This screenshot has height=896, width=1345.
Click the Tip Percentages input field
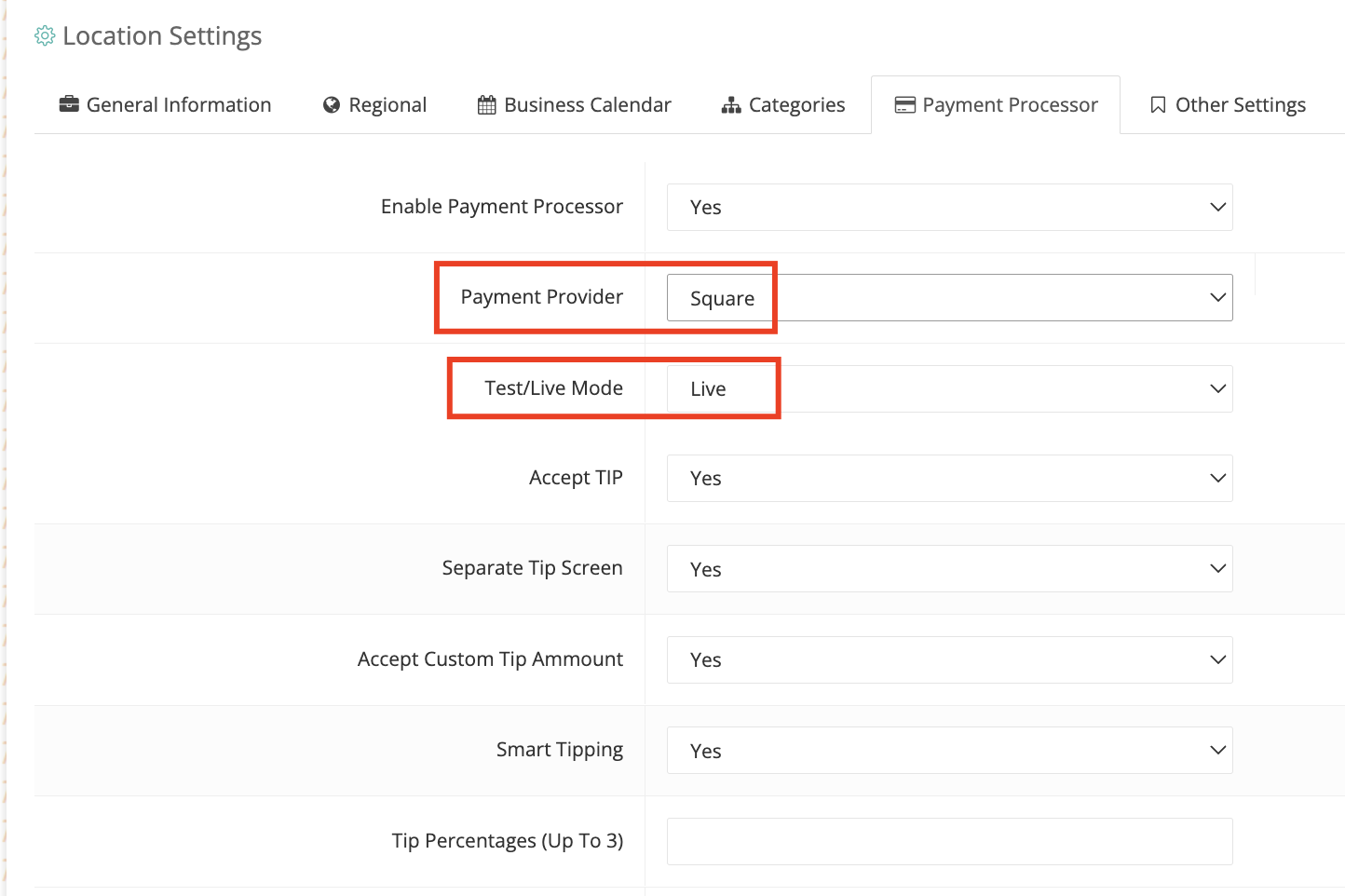click(950, 841)
